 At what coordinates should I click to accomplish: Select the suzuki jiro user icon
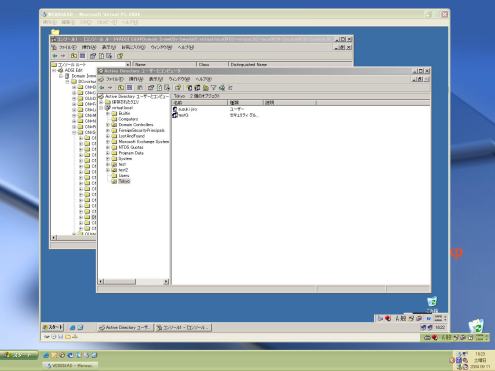click(x=175, y=109)
